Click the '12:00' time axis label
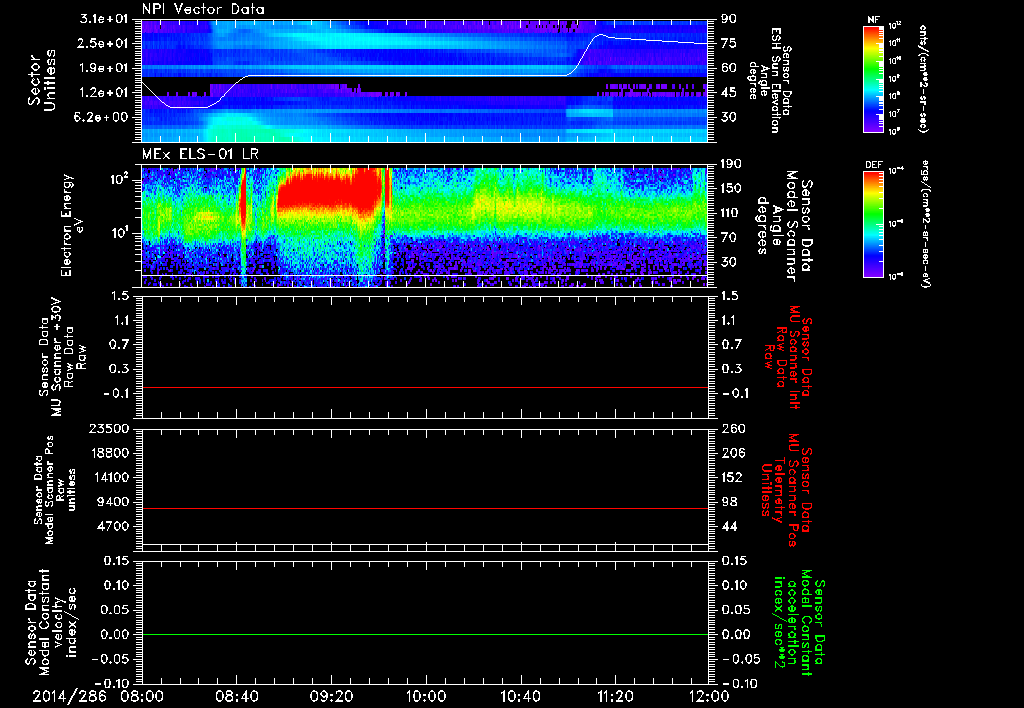Screen dimensions: 1024x708 709,697
